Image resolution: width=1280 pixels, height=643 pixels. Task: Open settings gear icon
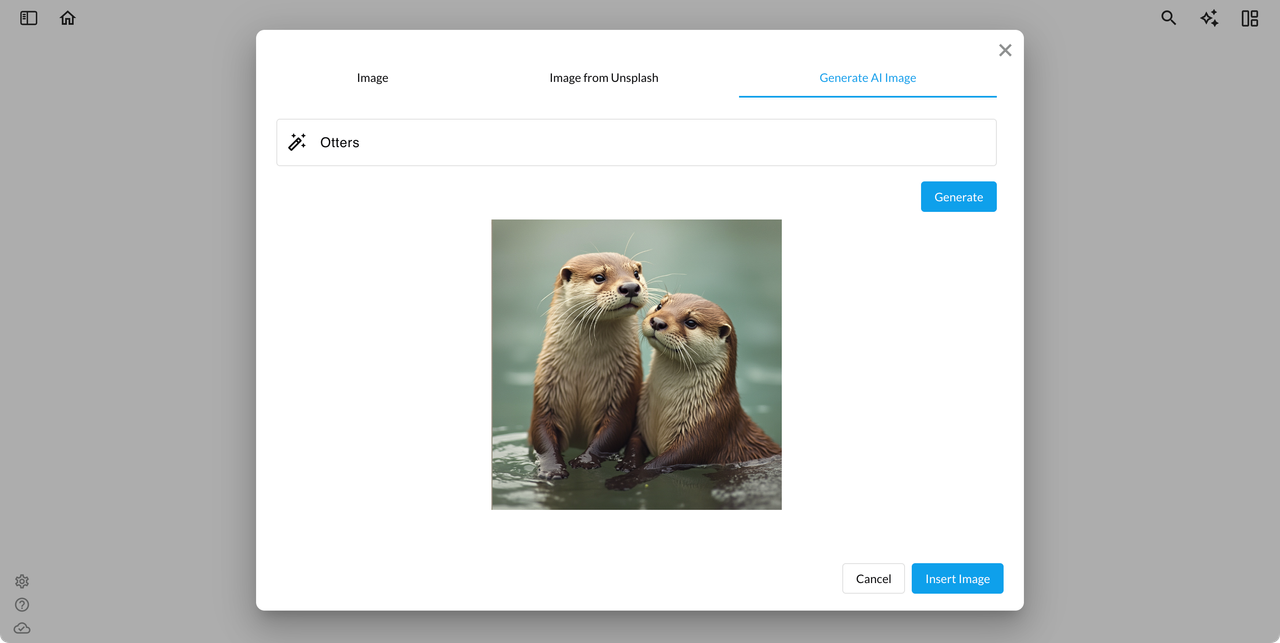(22, 581)
